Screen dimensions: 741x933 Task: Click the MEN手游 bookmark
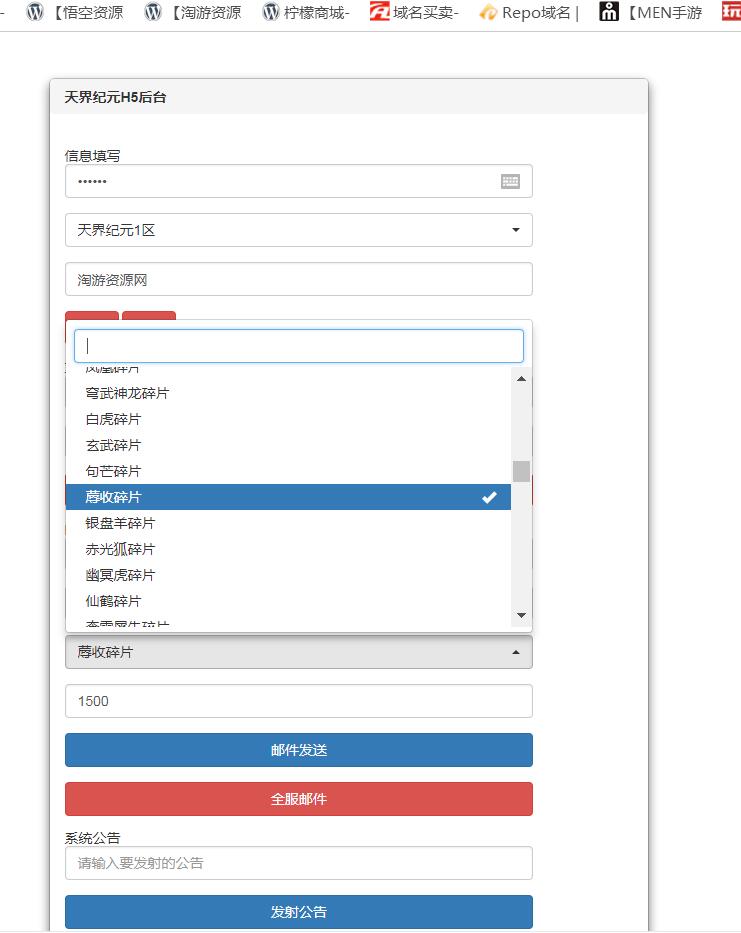tap(650, 13)
